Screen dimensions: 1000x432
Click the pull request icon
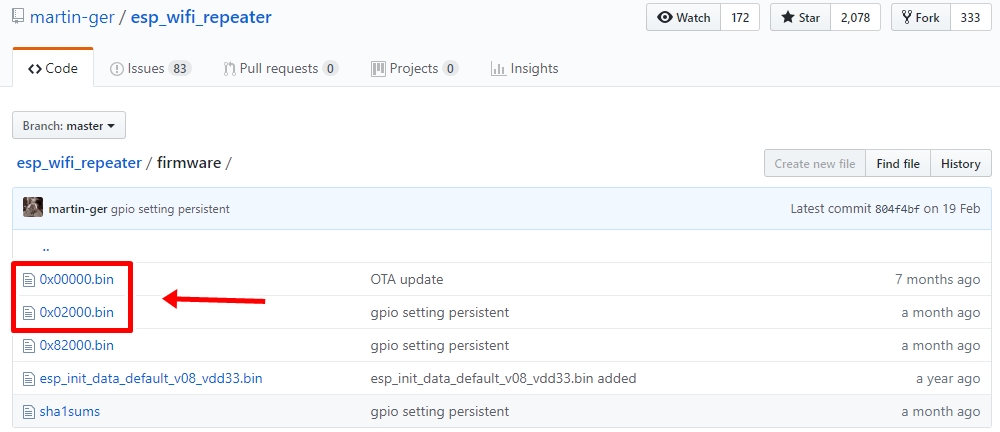tap(230, 69)
